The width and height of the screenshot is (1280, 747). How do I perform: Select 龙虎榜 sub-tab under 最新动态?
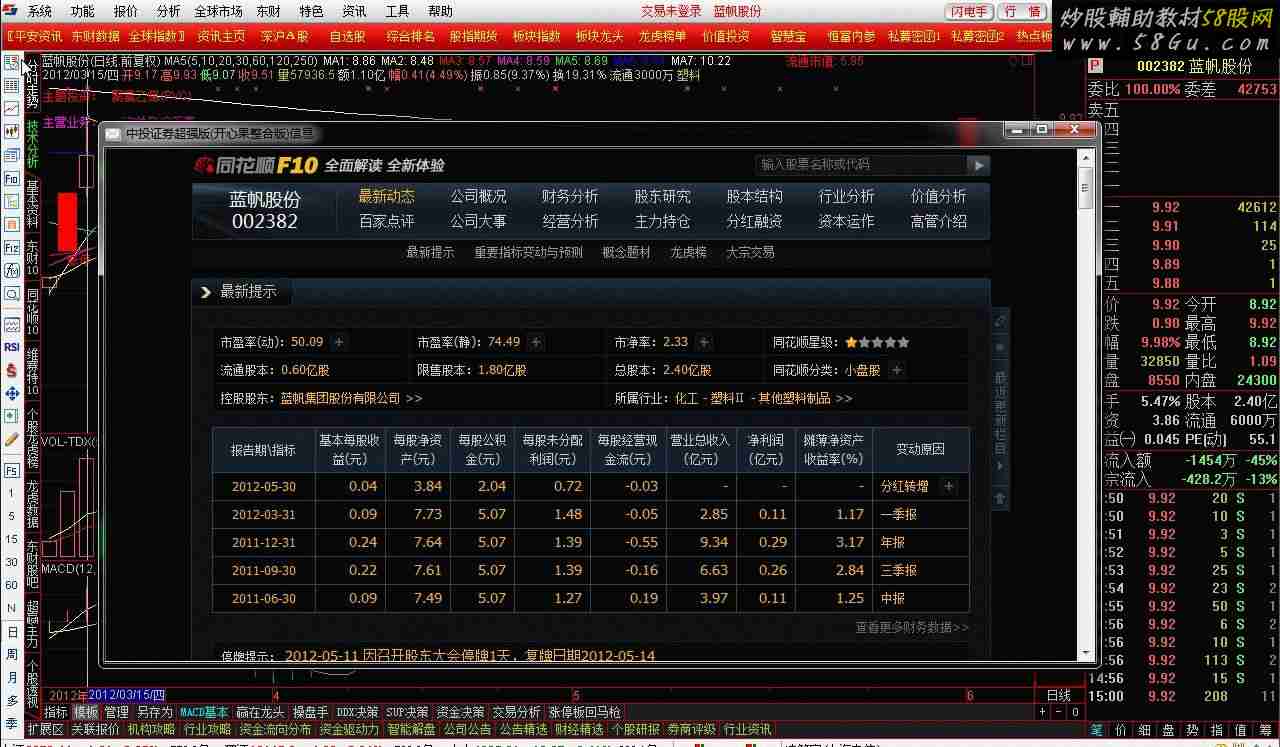tap(688, 252)
